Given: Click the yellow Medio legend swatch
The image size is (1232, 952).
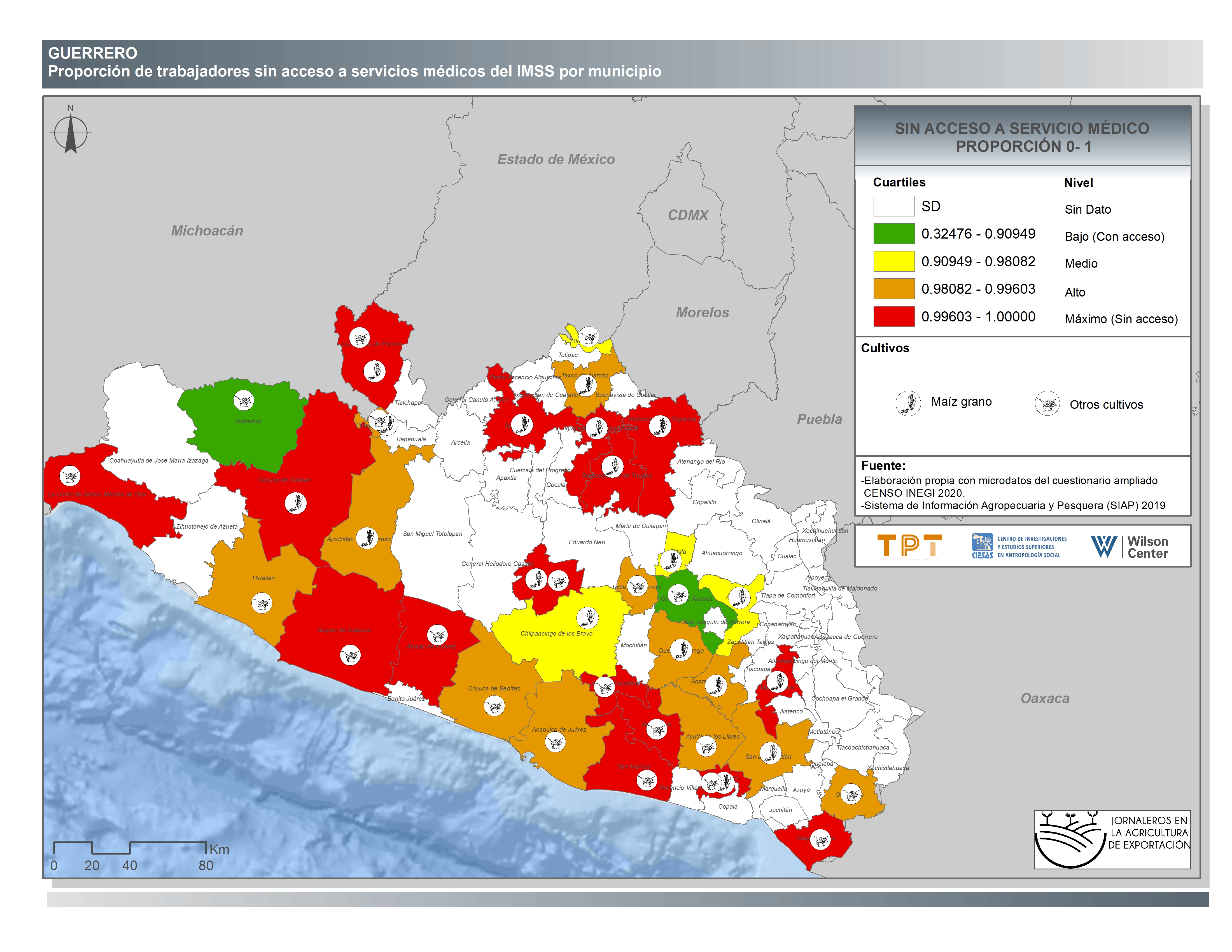Looking at the screenshot, I should point(893,261).
